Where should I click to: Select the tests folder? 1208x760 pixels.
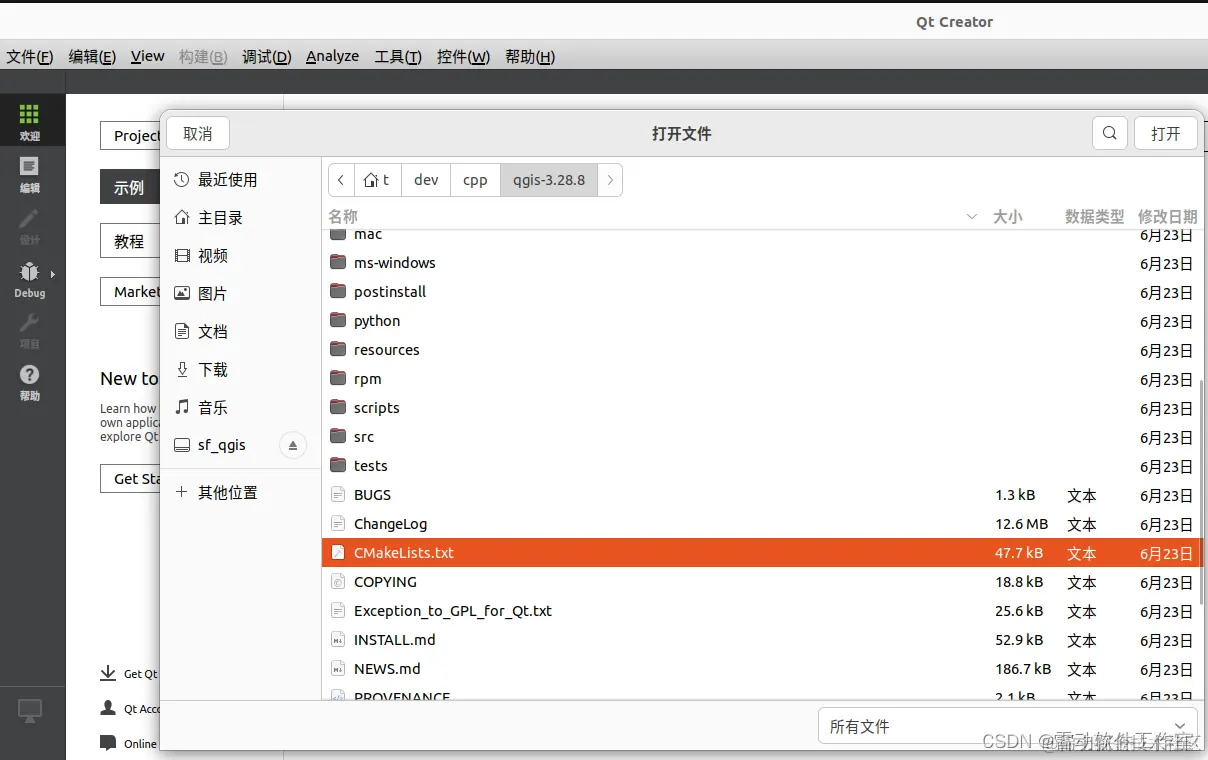click(x=762, y=466)
